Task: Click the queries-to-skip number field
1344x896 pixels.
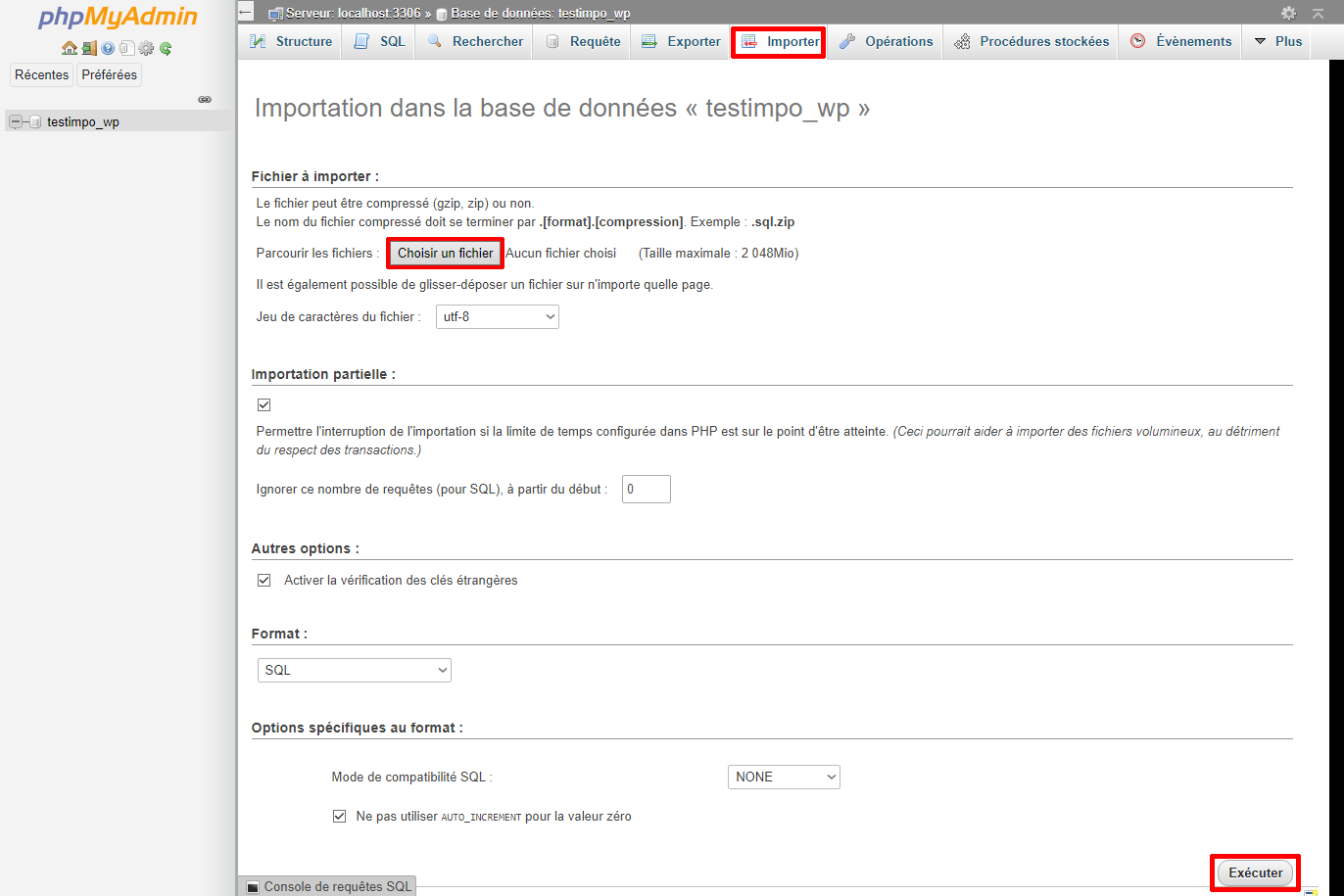Action: tap(647, 489)
